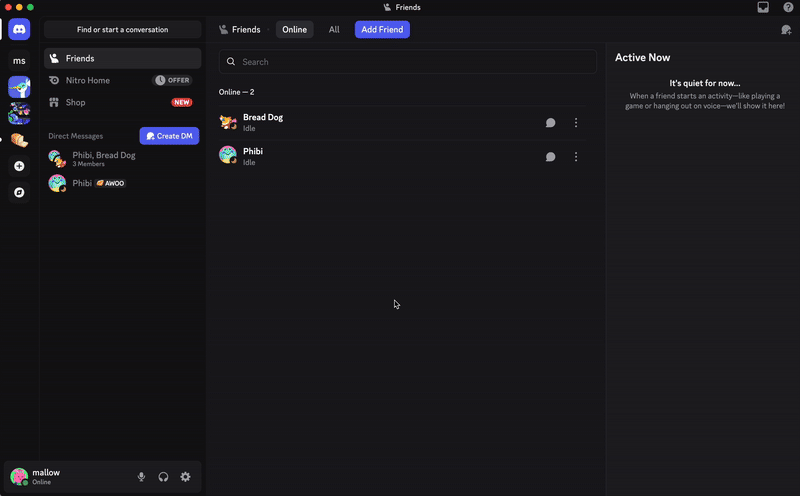Open Nitro Home in sidebar
800x496 pixels.
[x=122, y=80]
